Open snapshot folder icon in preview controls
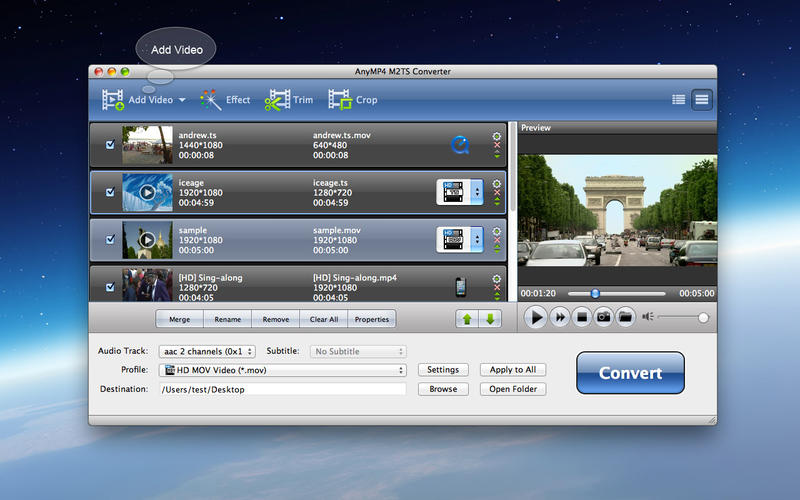 626,317
